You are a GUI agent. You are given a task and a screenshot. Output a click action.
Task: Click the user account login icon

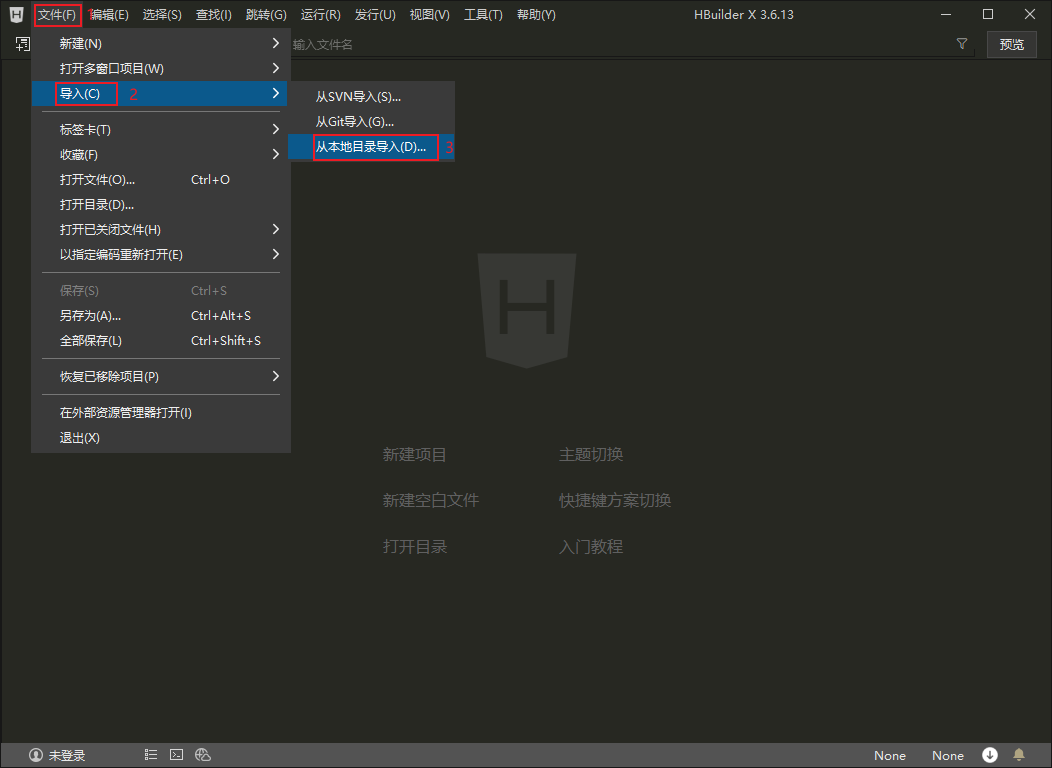(36, 755)
